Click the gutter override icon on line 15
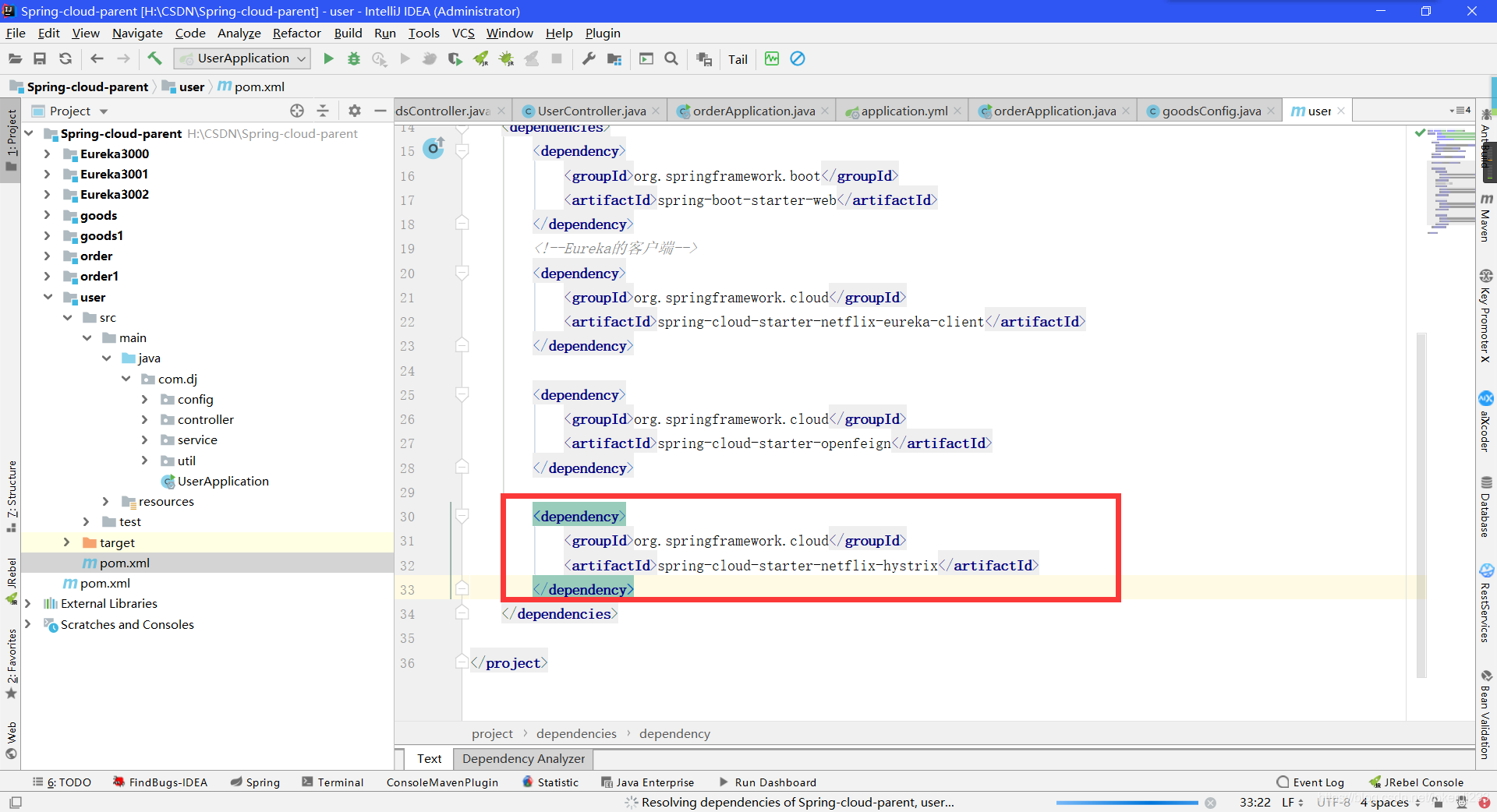This screenshot has width=1497, height=812. coord(434,147)
